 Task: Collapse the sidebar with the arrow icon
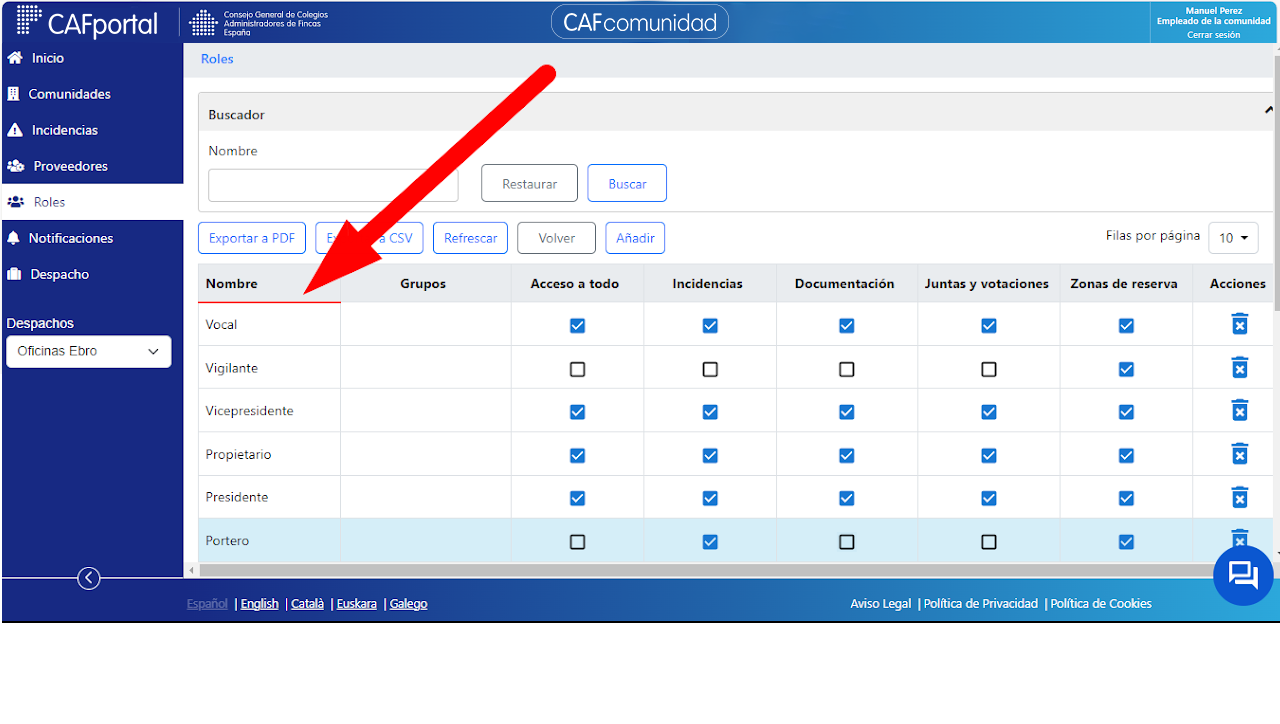pos(89,578)
